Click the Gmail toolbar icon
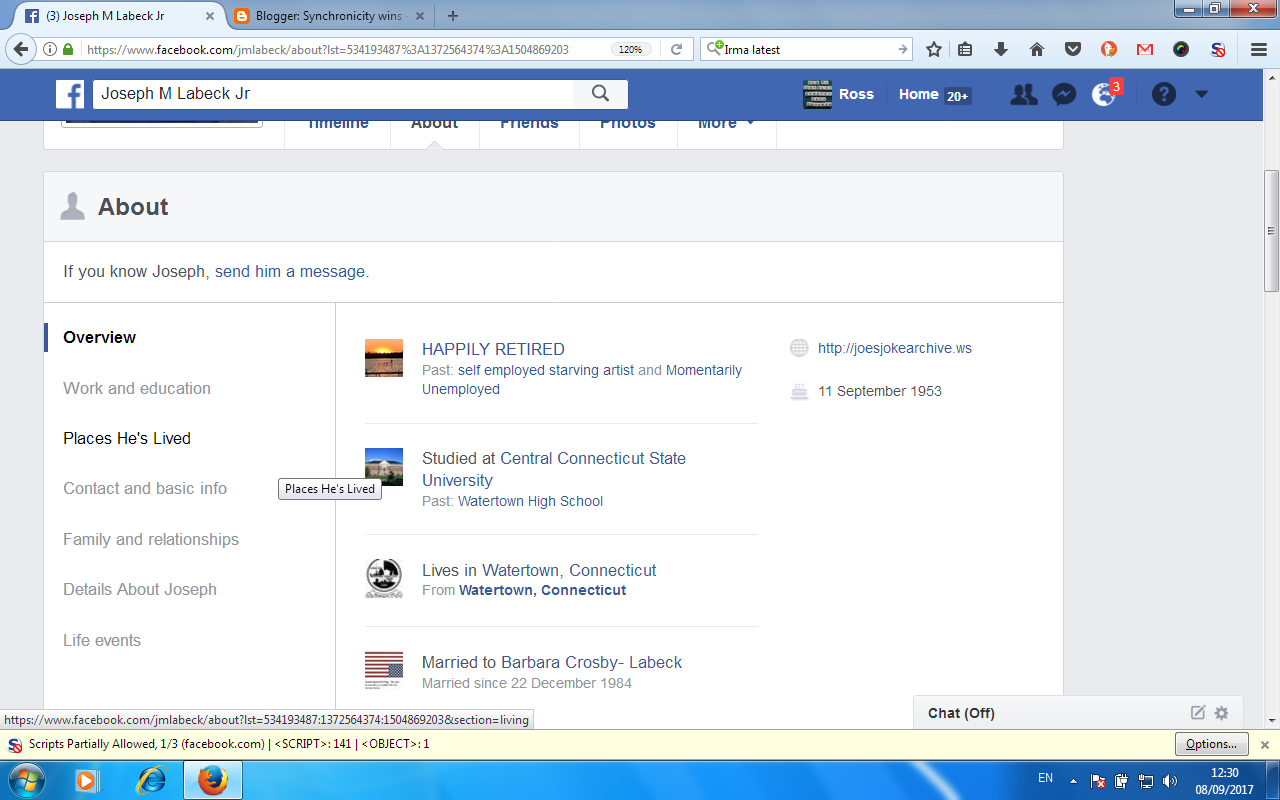1280x800 pixels. (x=1145, y=49)
